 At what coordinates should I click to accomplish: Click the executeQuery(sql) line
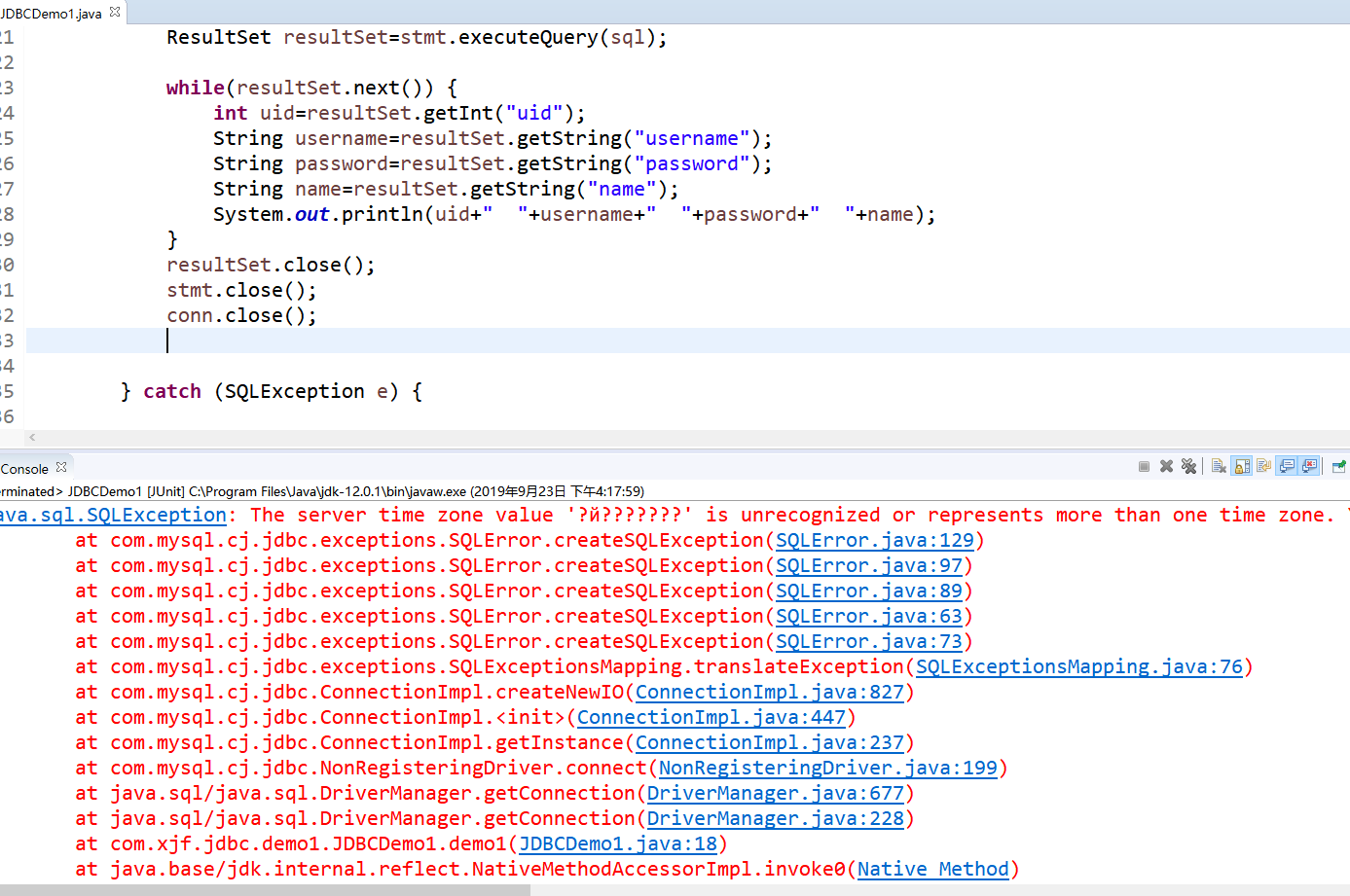click(x=417, y=37)
